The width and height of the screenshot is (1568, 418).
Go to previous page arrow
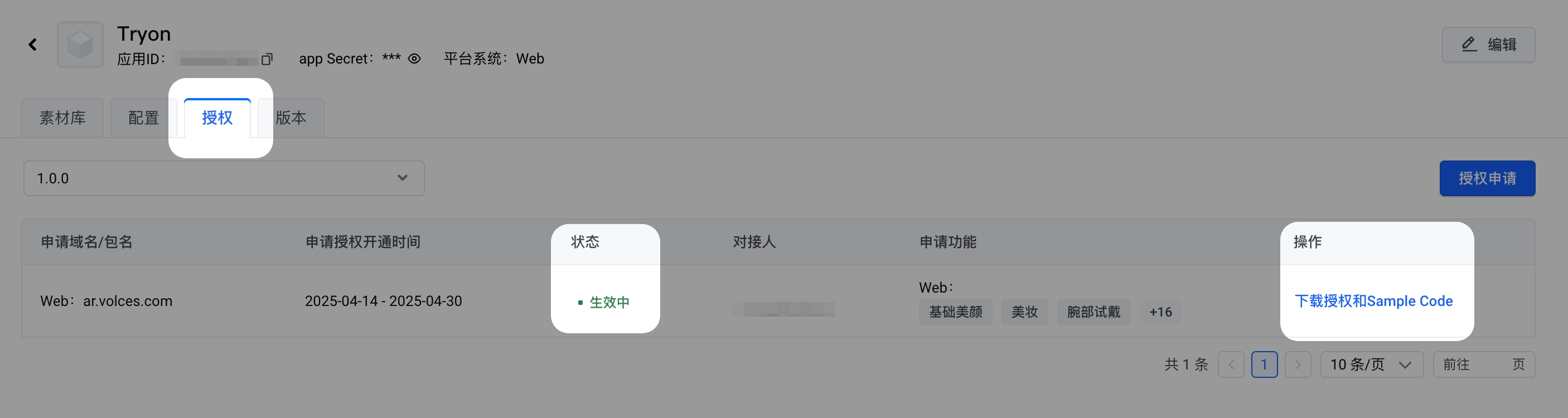click(x=1231, y=364)
